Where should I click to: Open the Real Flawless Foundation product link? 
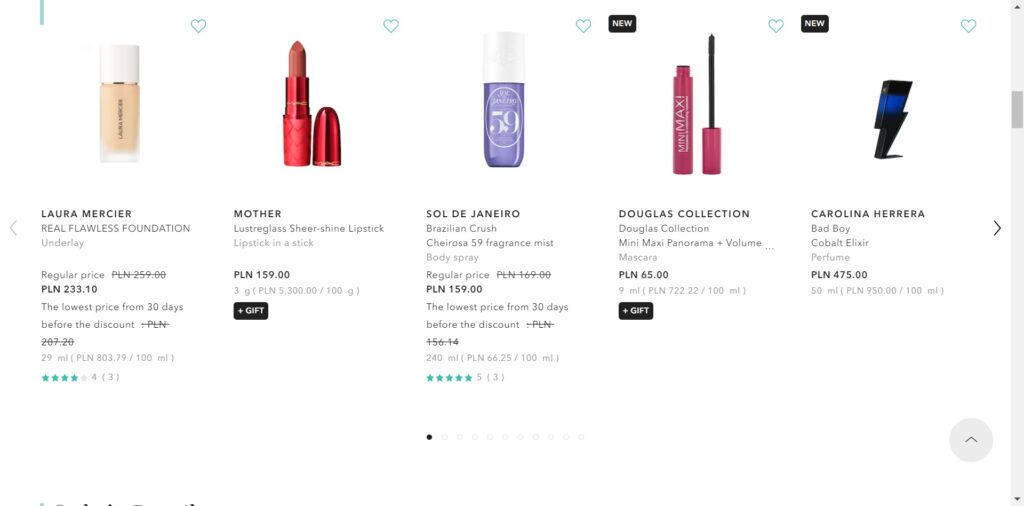(115, 228)
